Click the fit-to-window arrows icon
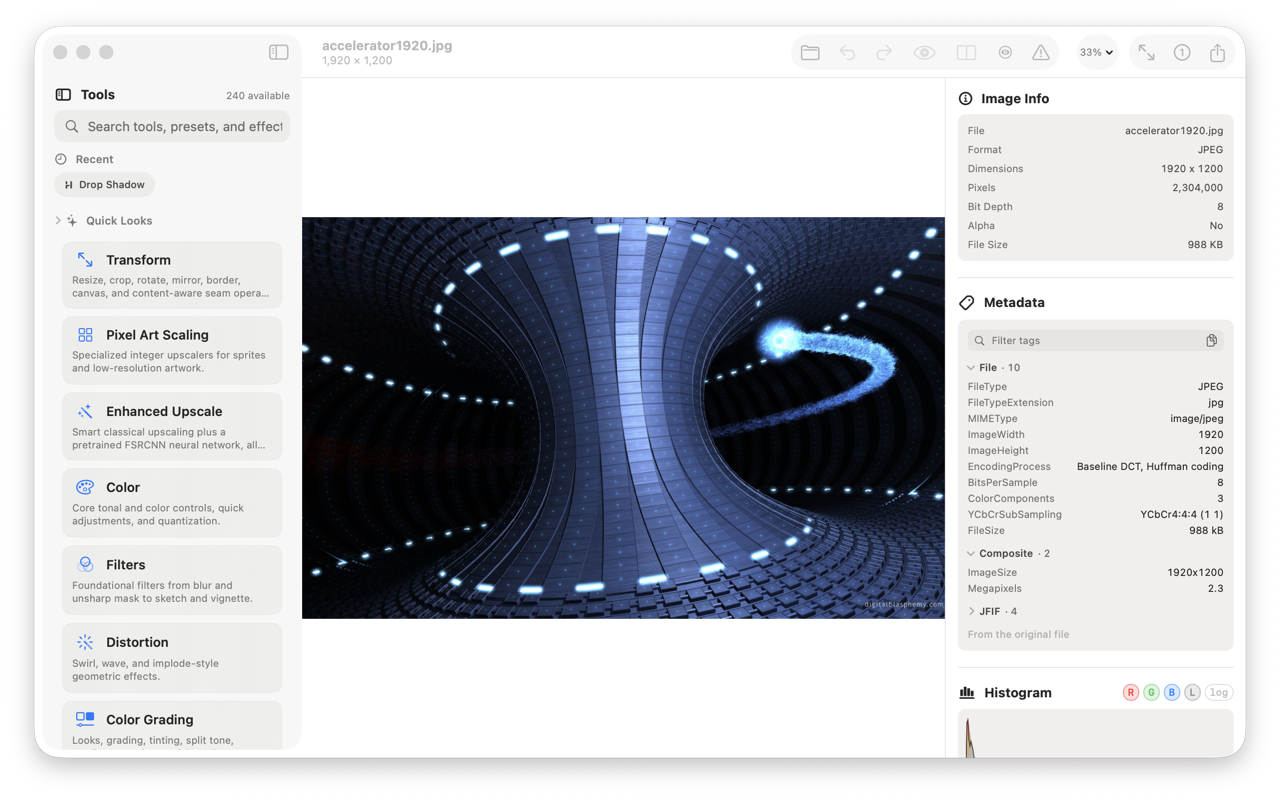The image size is (1280, 800). (1146, 52)
